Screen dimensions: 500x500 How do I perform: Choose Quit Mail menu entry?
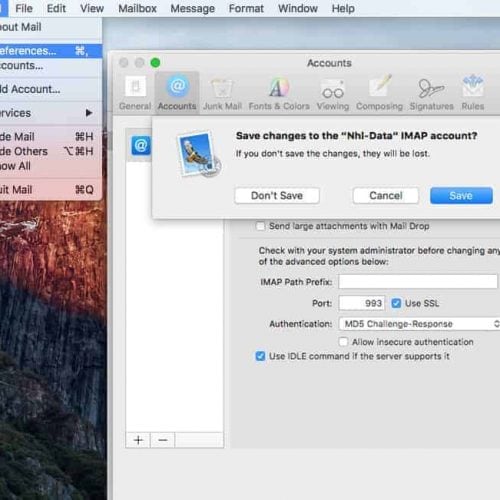click(51, 190)
